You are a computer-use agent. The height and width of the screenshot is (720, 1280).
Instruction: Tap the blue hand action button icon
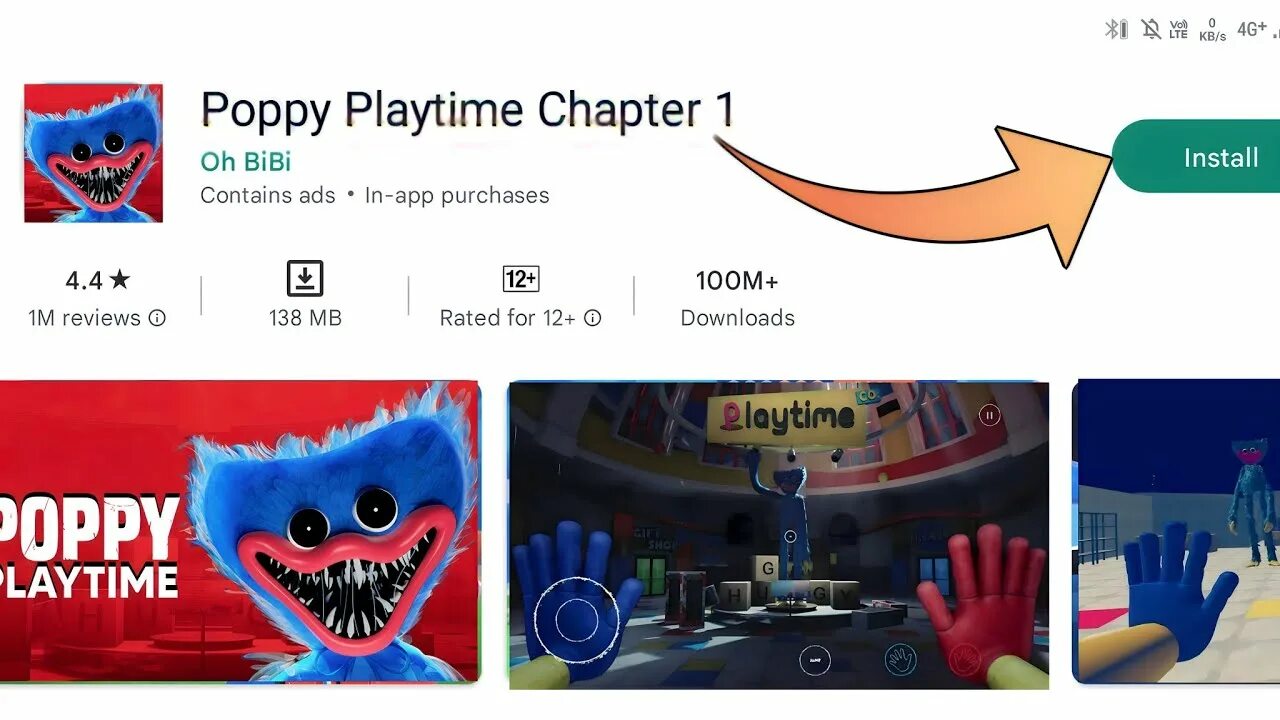click(x=901, y=659)
